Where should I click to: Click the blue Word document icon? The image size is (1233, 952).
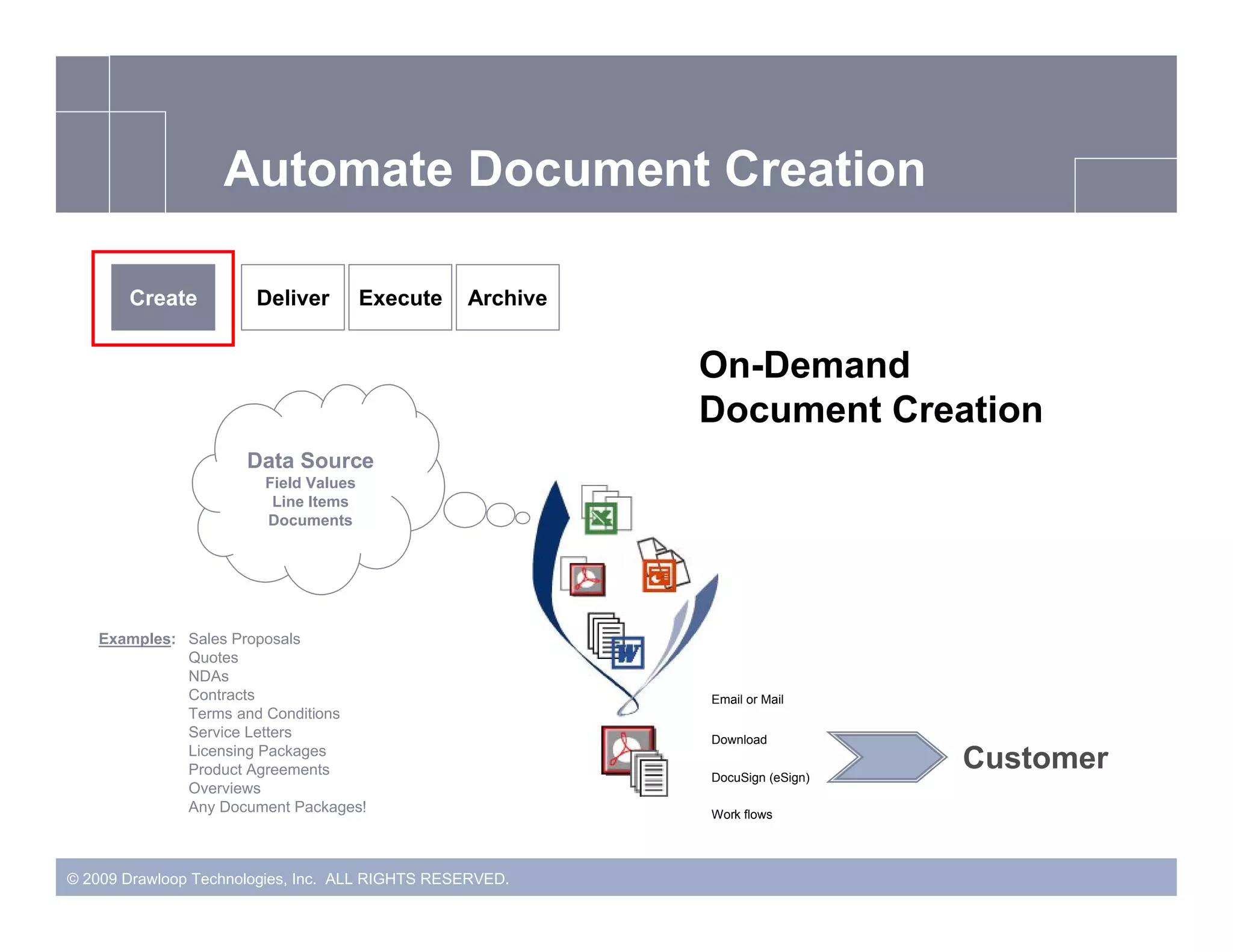tap(627, 653)
